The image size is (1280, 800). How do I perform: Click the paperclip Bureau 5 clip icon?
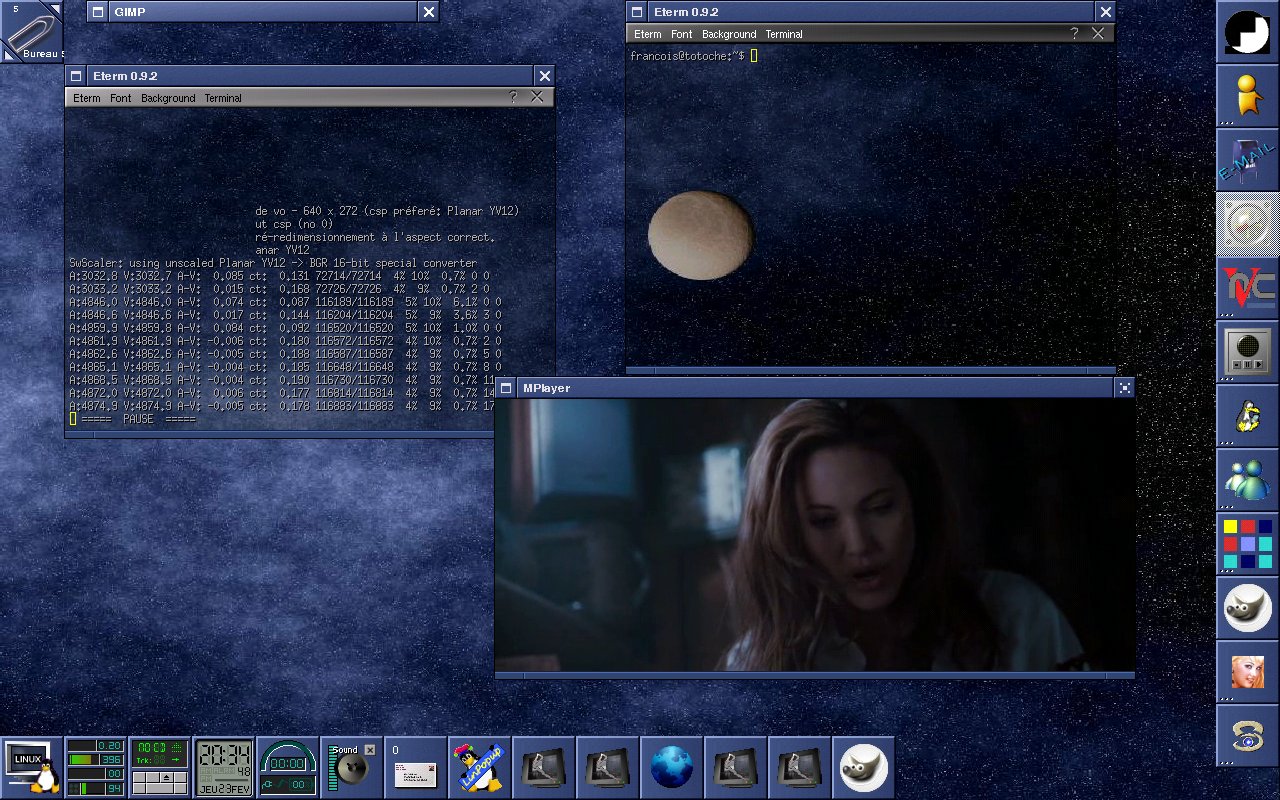tap(32, 32)
